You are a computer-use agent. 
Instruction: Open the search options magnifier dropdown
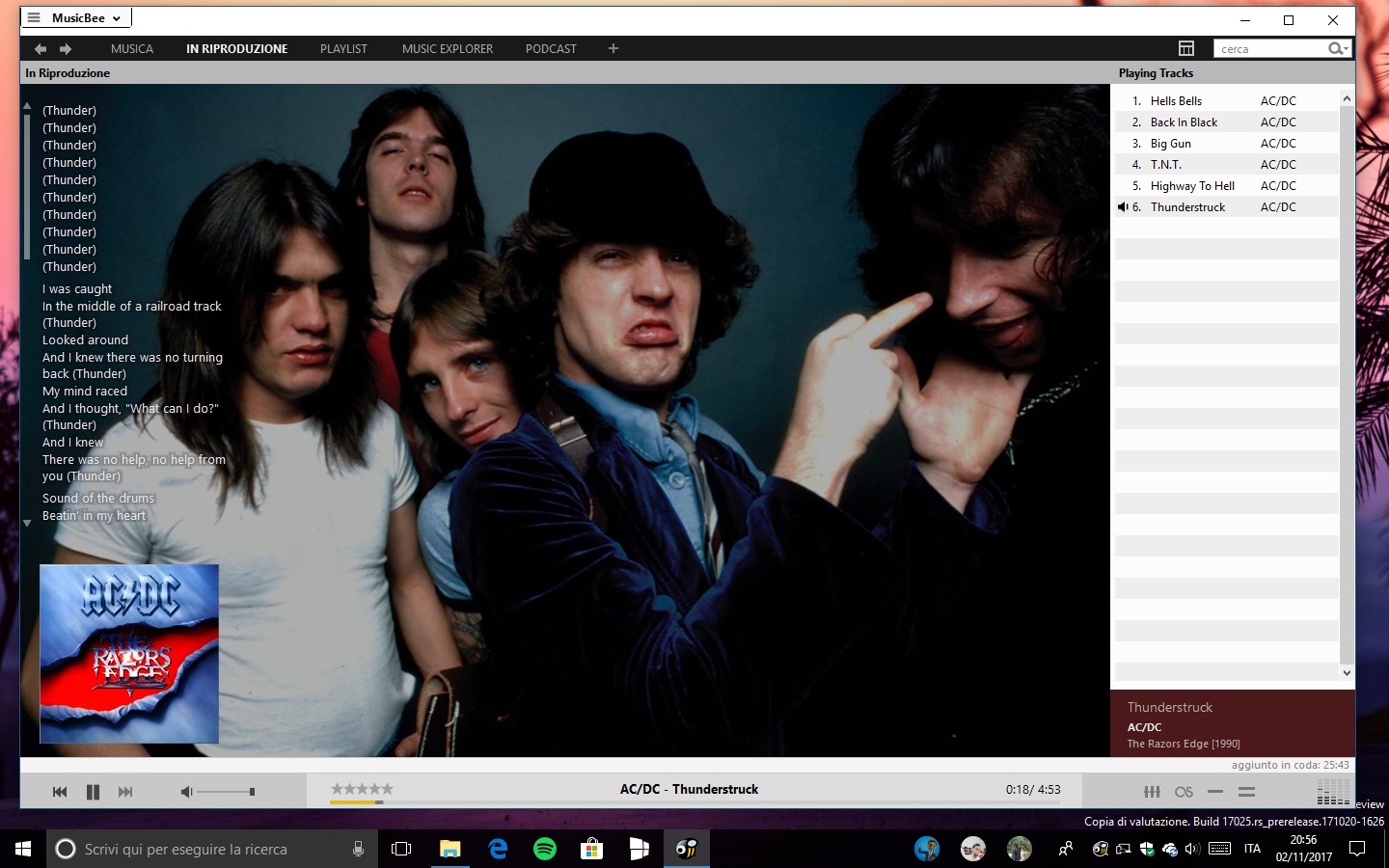(1338, 48)
